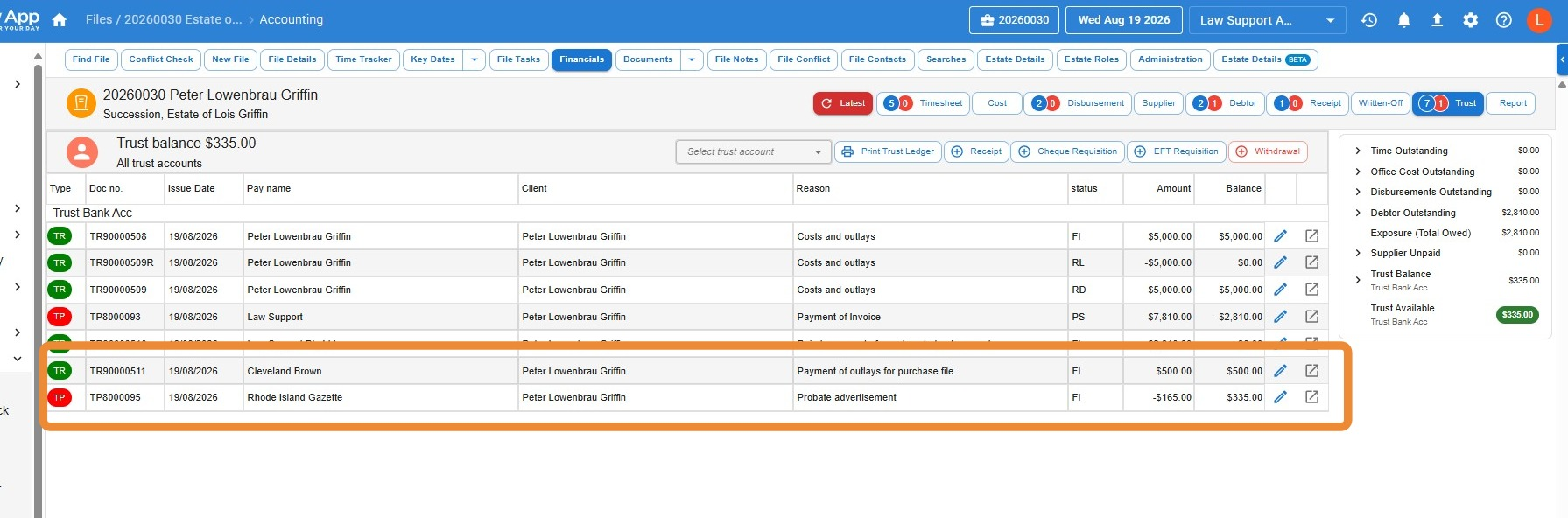Open transaction TR90000508 in new window

click(1311, 236)
